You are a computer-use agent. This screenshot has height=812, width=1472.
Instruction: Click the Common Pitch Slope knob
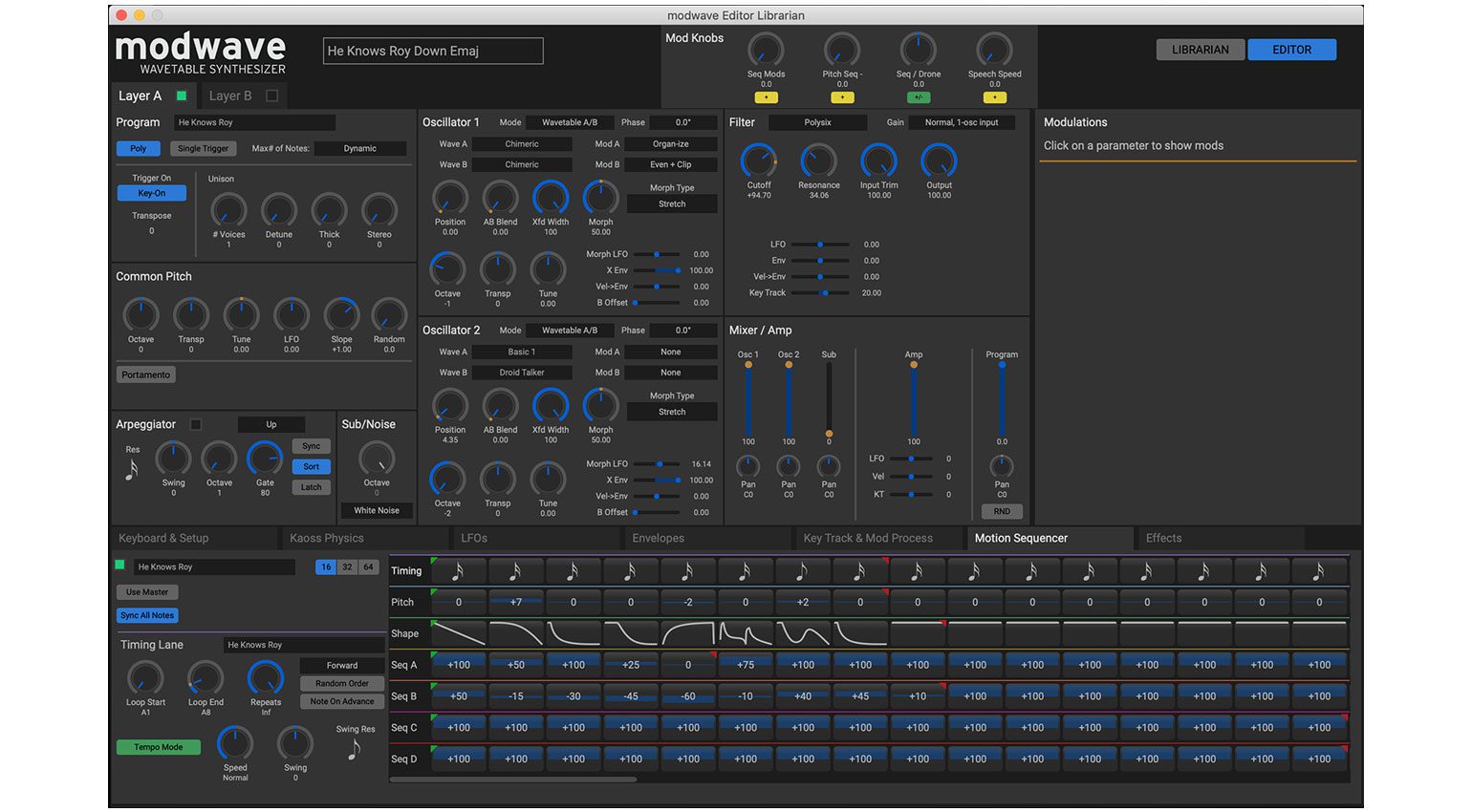(341, 315)
